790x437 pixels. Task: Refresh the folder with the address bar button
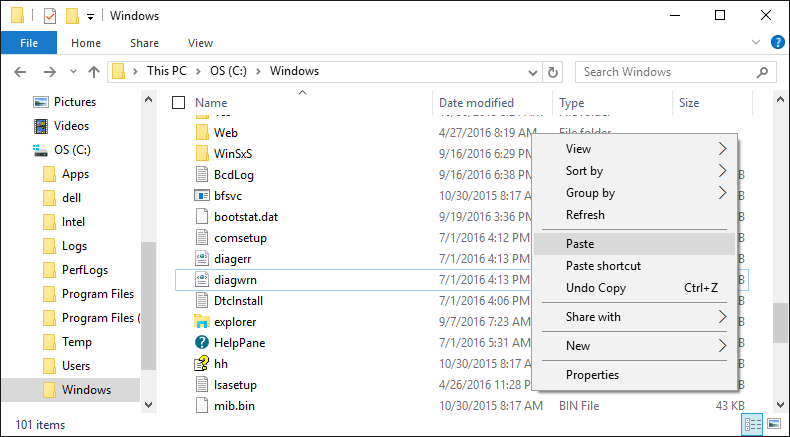(x=553, y=72)
